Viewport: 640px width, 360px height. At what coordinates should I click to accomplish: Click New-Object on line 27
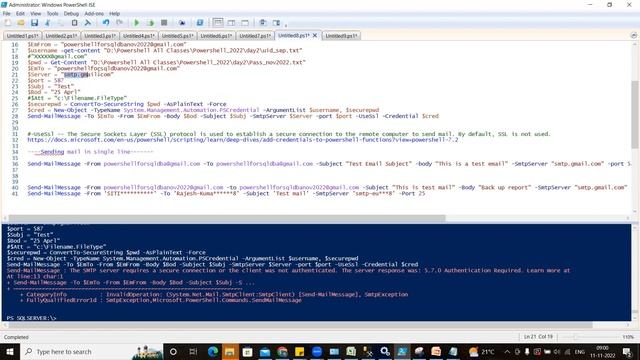pyautogui.click(x=70, y=110)
